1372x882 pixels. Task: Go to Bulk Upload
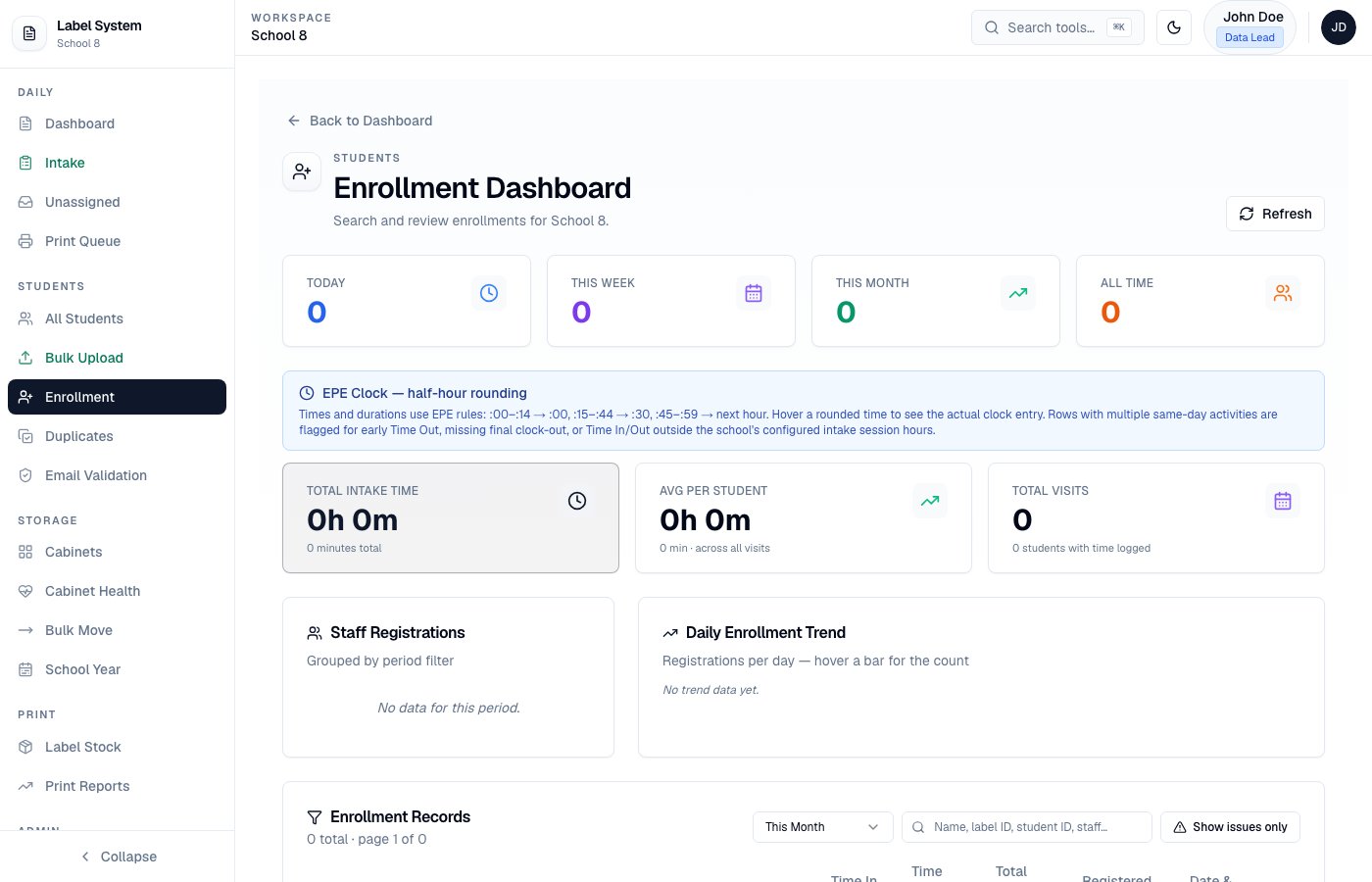pyautogui.click(x=117, y=358)
